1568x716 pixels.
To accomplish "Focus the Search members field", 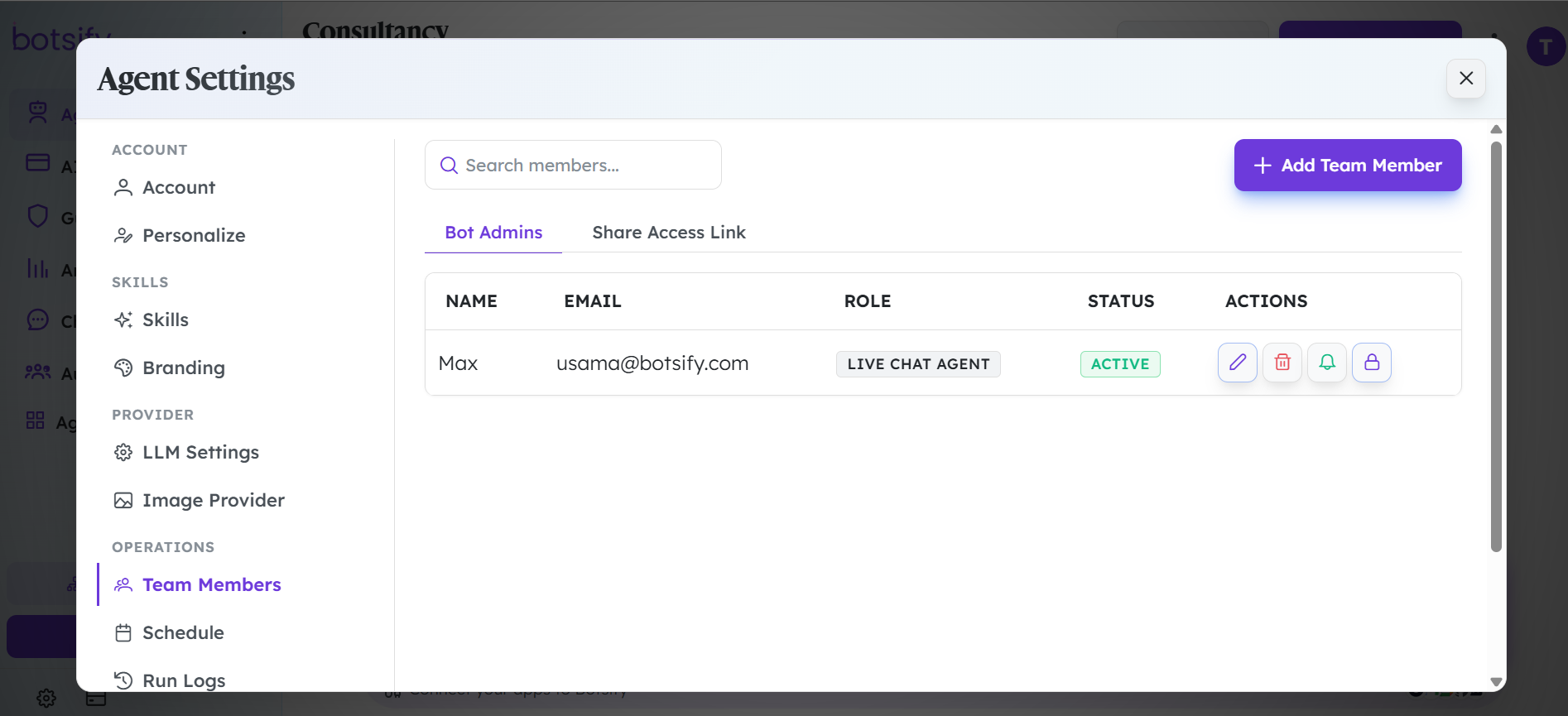I will click(x=573, y=165).
